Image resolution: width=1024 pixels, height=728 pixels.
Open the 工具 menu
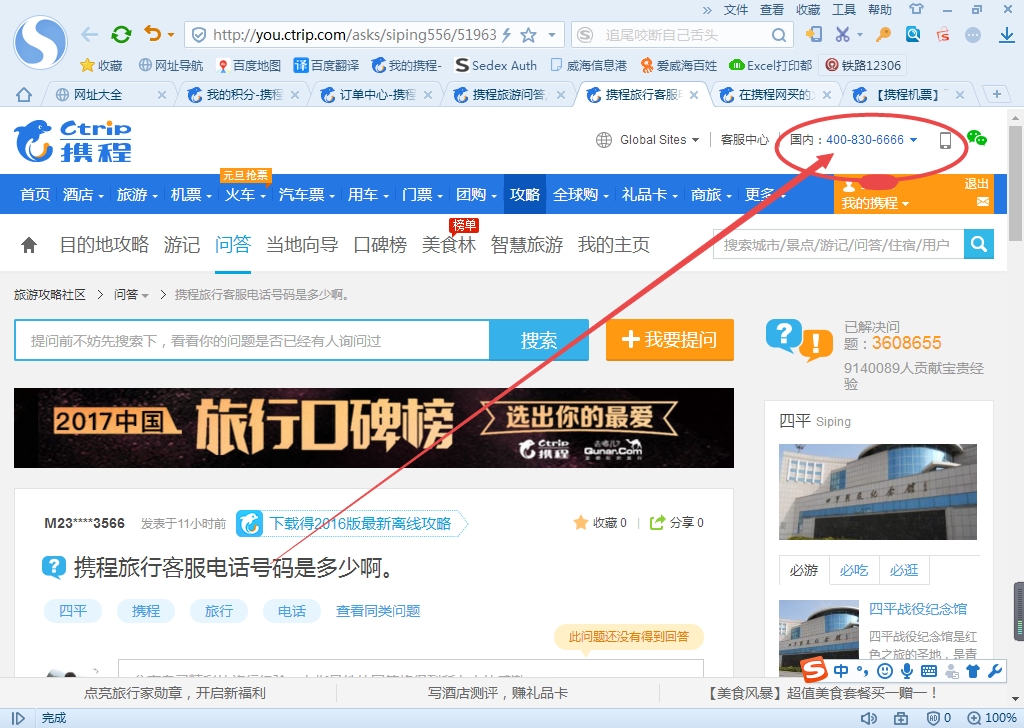pos(843,10)
